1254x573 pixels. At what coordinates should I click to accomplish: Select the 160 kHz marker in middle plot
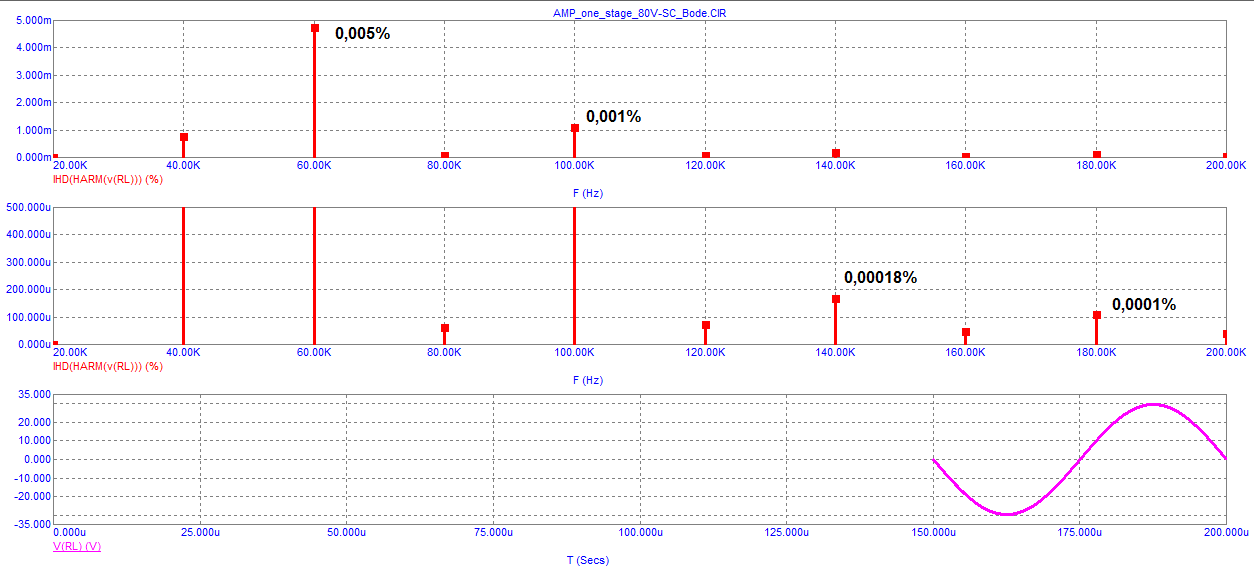(966, 332)
